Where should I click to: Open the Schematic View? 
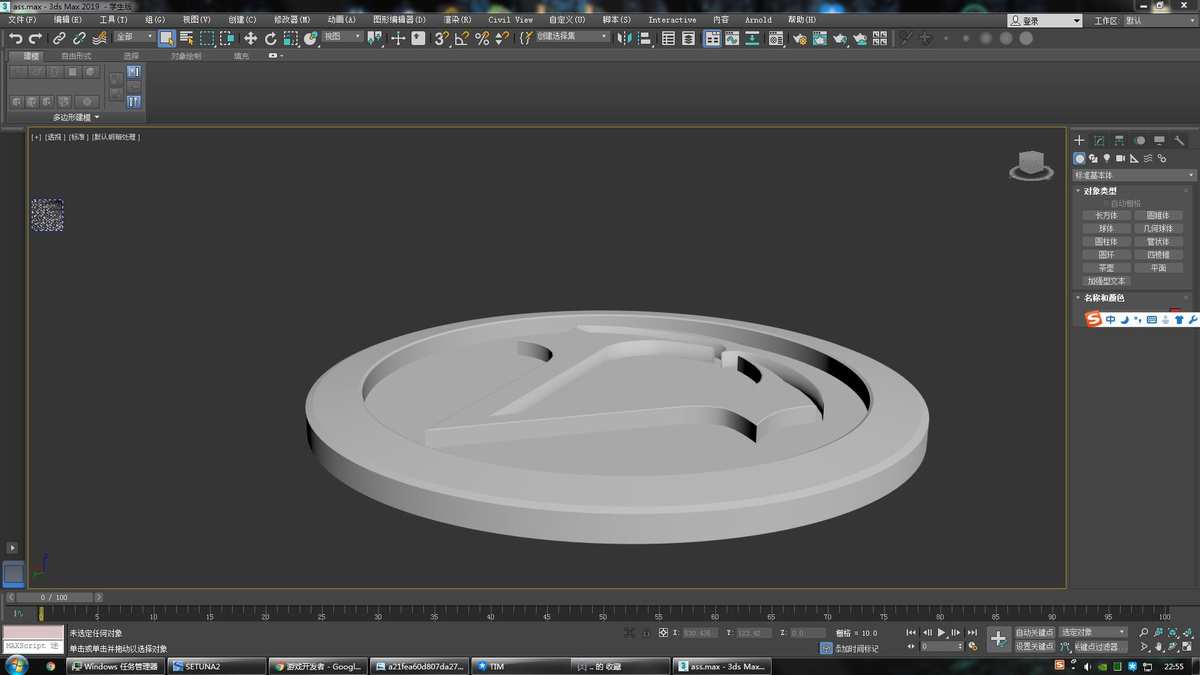point(751,38)
